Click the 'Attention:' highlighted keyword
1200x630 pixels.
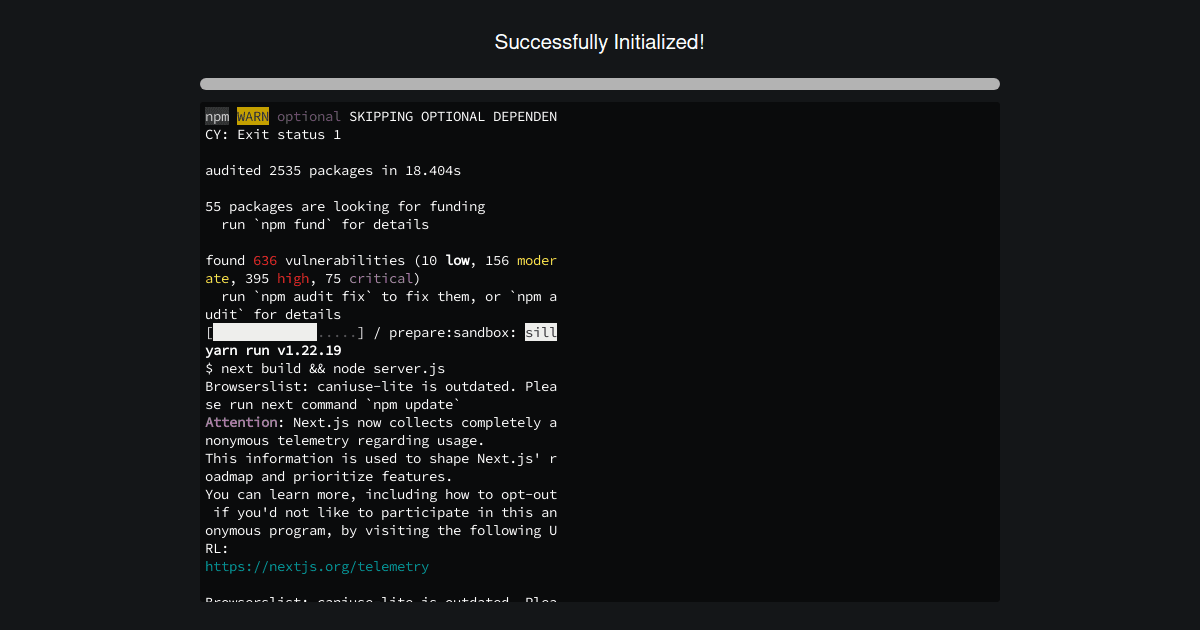240,422
